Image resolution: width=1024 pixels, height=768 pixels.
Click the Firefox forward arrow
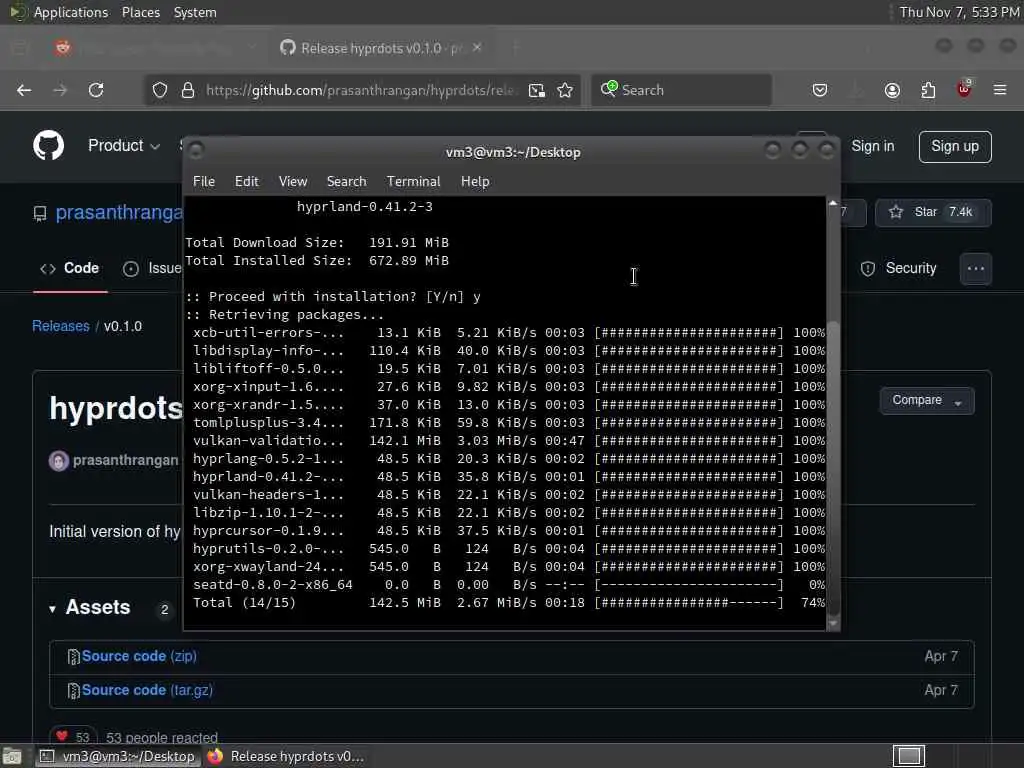60,90
